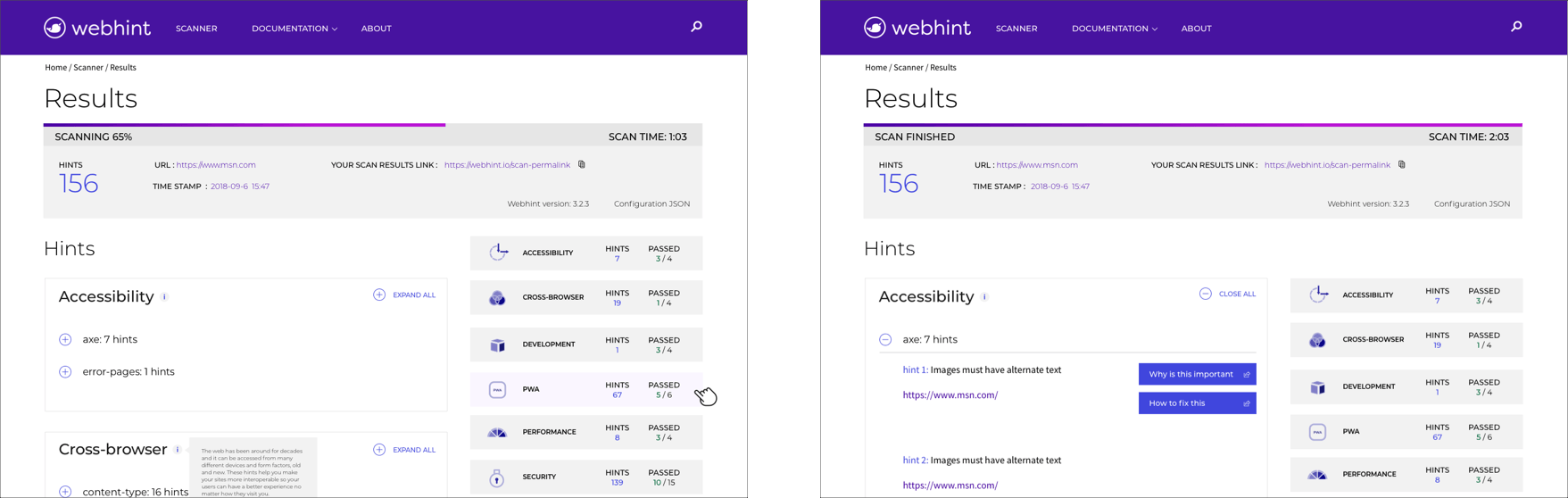The width and height of the screenshot is (1568, 498).
Task: Click finished scan progress bar in right screen
Action: (x=1192, y=125)
